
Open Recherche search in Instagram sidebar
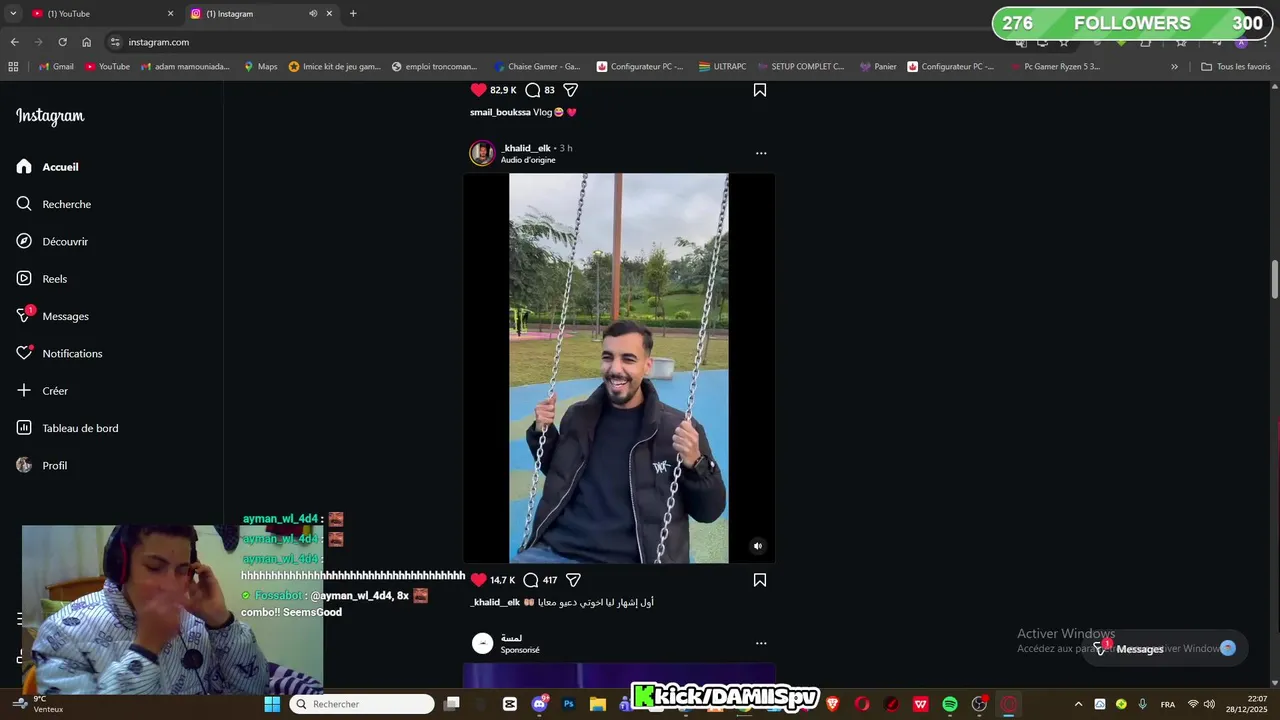coord(53,204)
